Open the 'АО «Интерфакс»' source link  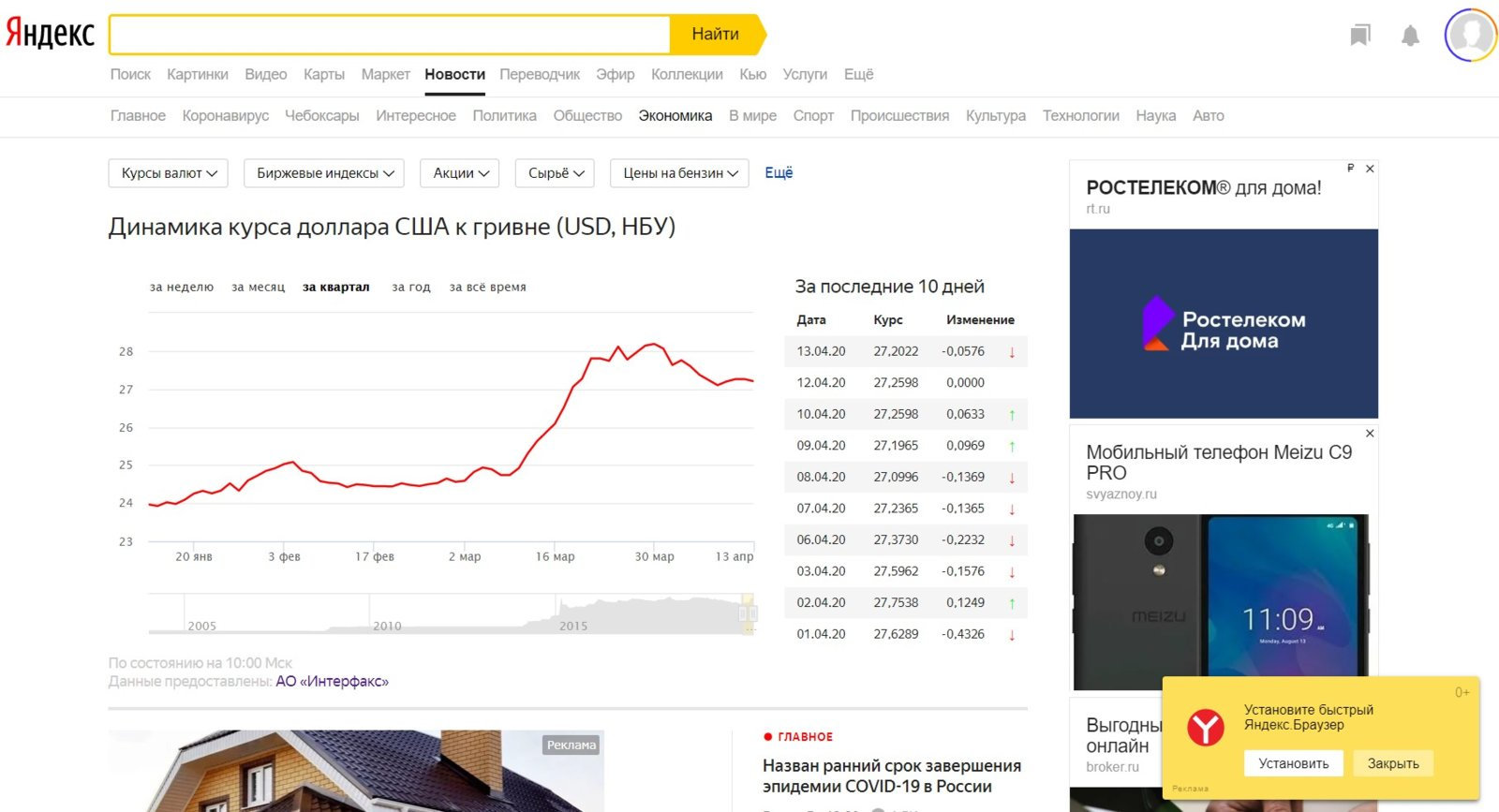332,682
